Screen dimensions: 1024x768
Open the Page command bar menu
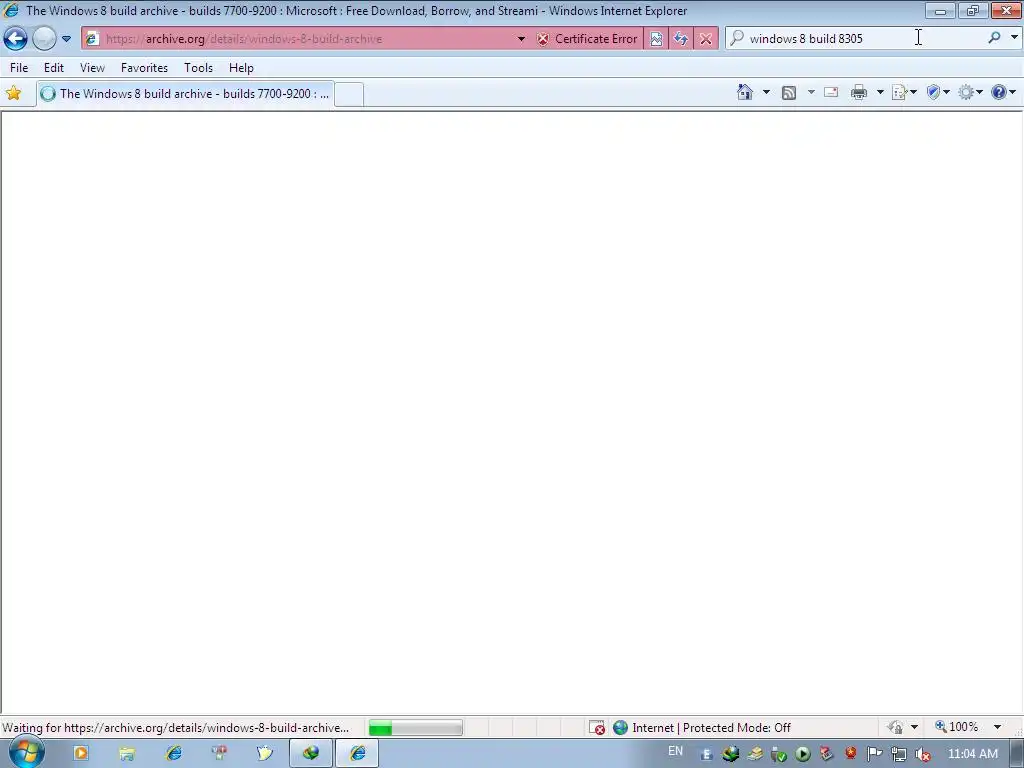pyautogui.click(x=904, y=93)
